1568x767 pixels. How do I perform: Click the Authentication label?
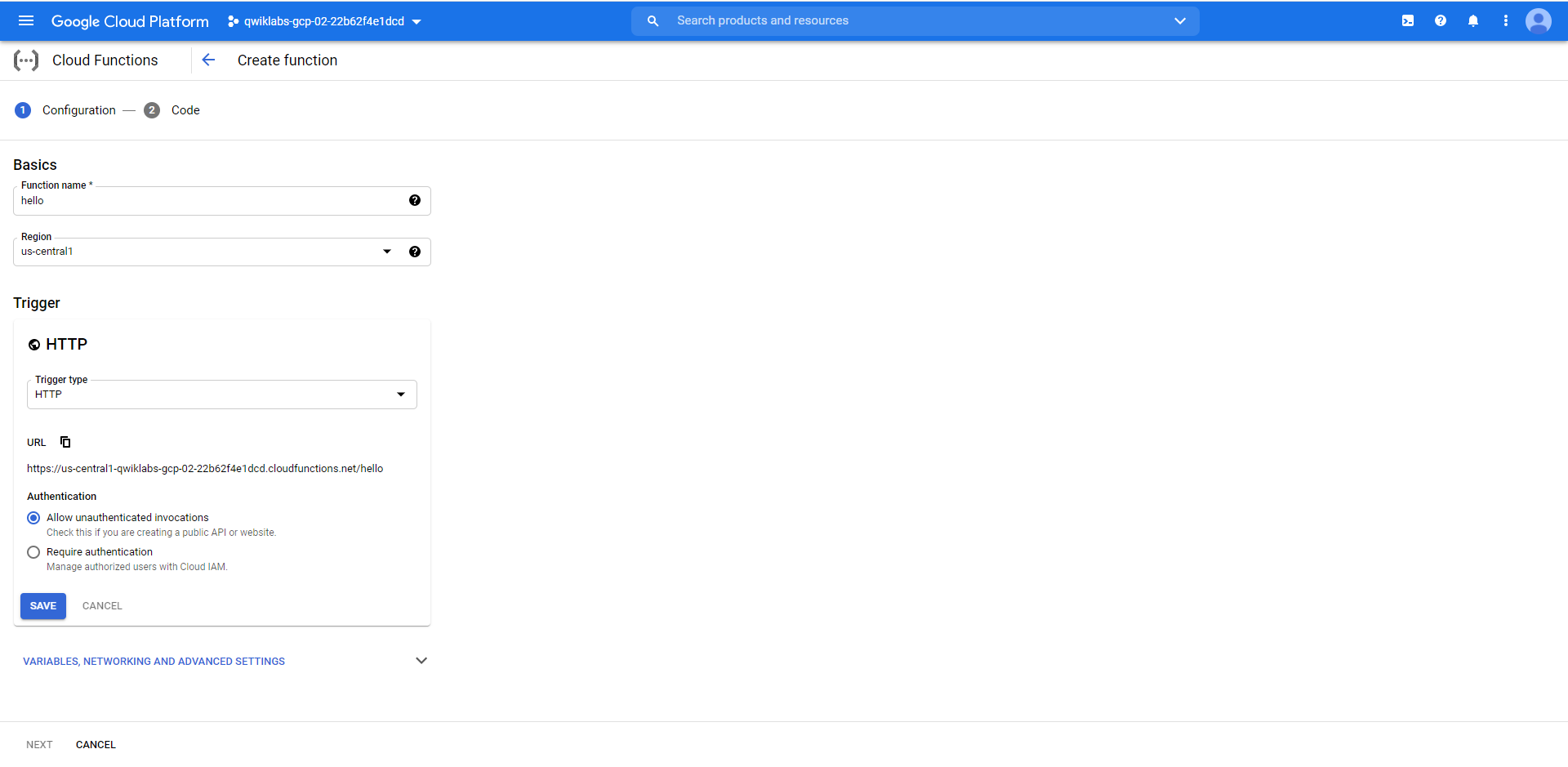62,497
